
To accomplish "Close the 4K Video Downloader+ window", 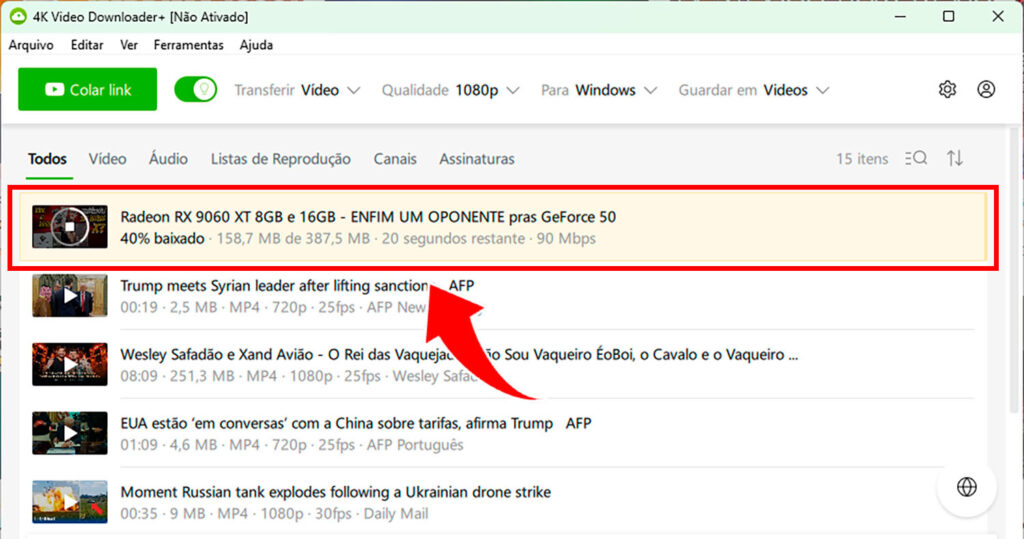I will 998,16.
